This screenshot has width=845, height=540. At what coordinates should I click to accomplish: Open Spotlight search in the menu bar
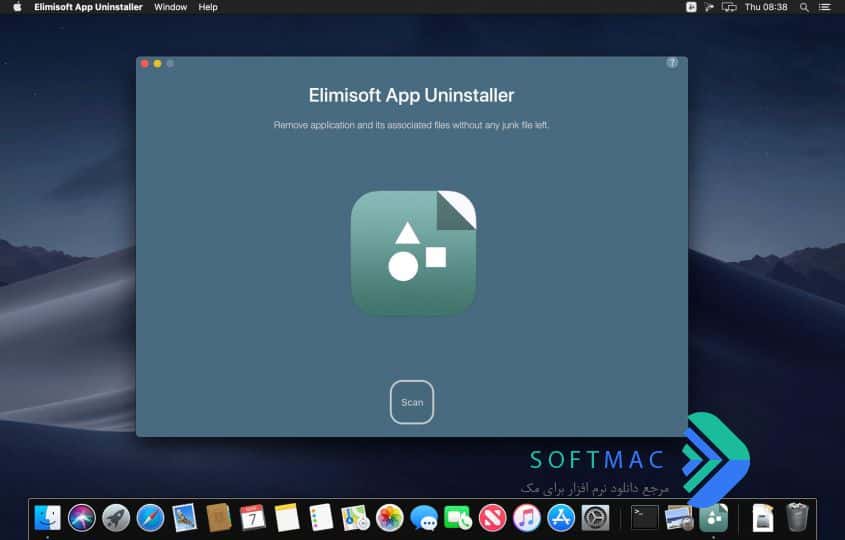(804, 7)
